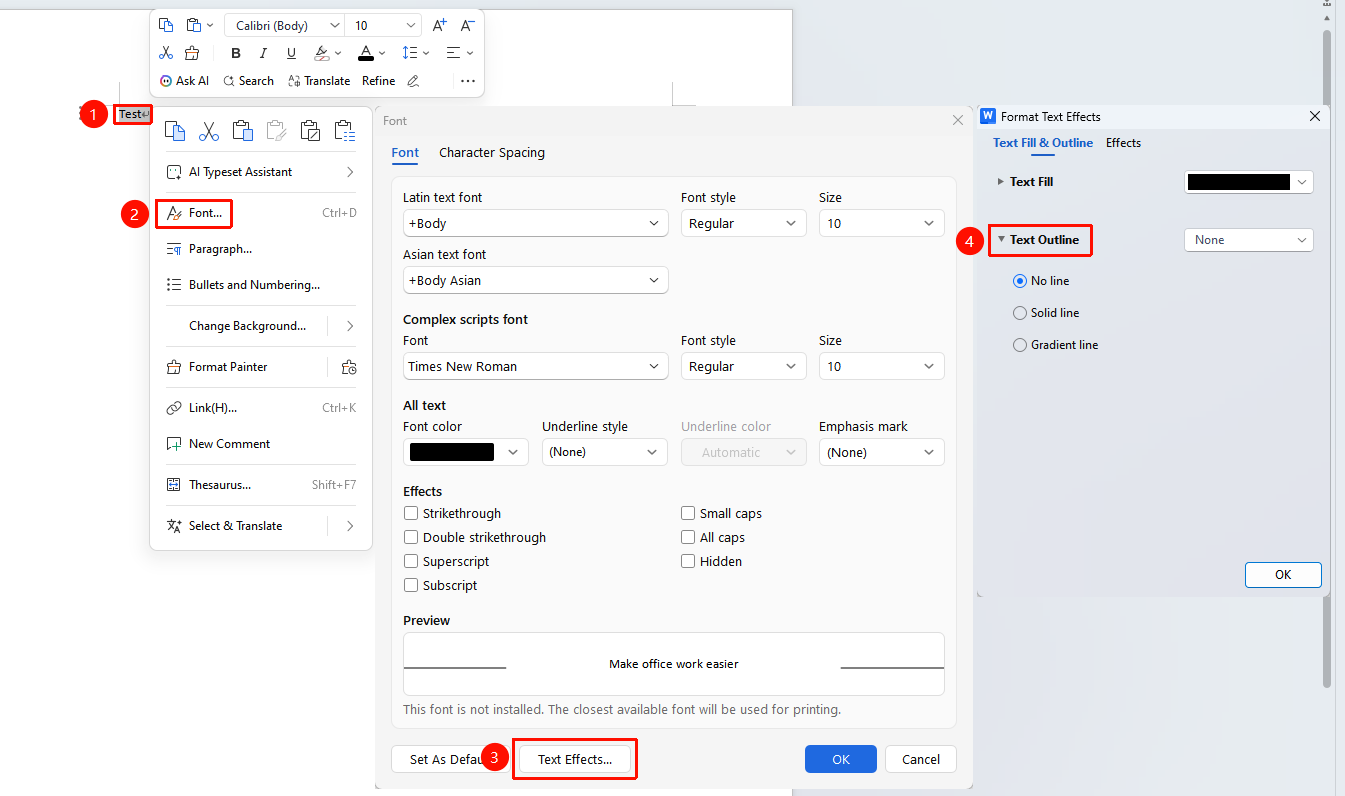1345x796 pixels.
Task: Click the Search icon in the mini toolbar
Action: click(x=229, y=81)
